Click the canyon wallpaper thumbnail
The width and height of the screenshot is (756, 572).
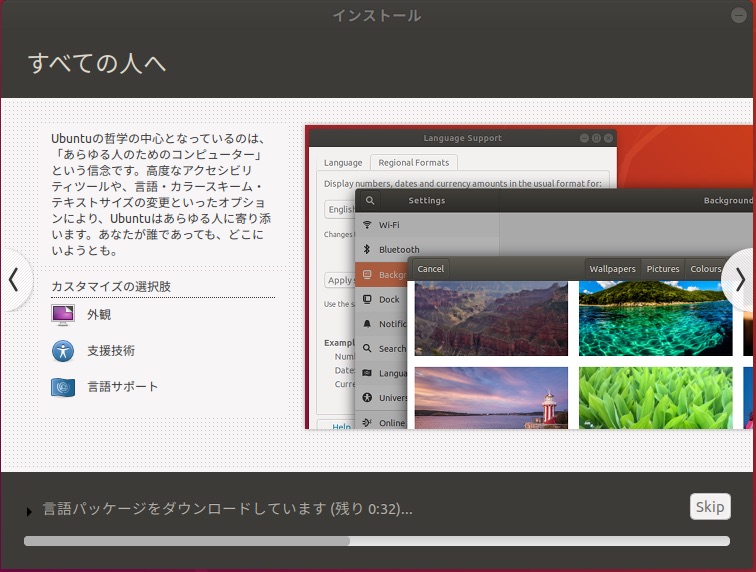tap(491, 319)
